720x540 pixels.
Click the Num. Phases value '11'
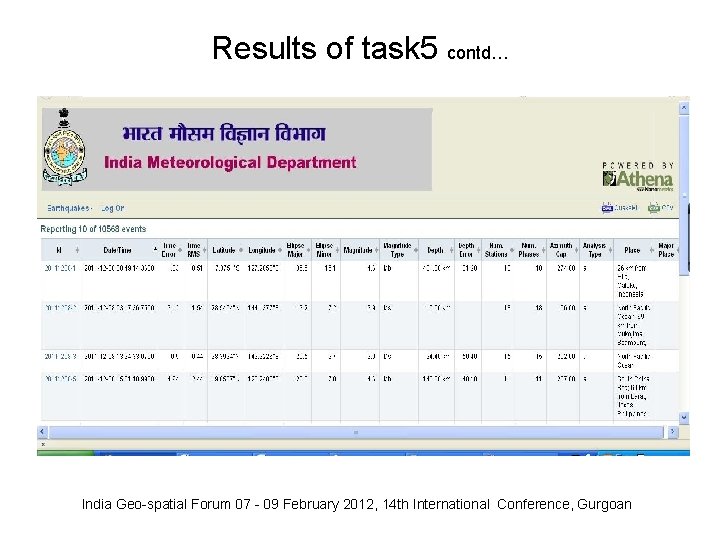pos(539,379)
